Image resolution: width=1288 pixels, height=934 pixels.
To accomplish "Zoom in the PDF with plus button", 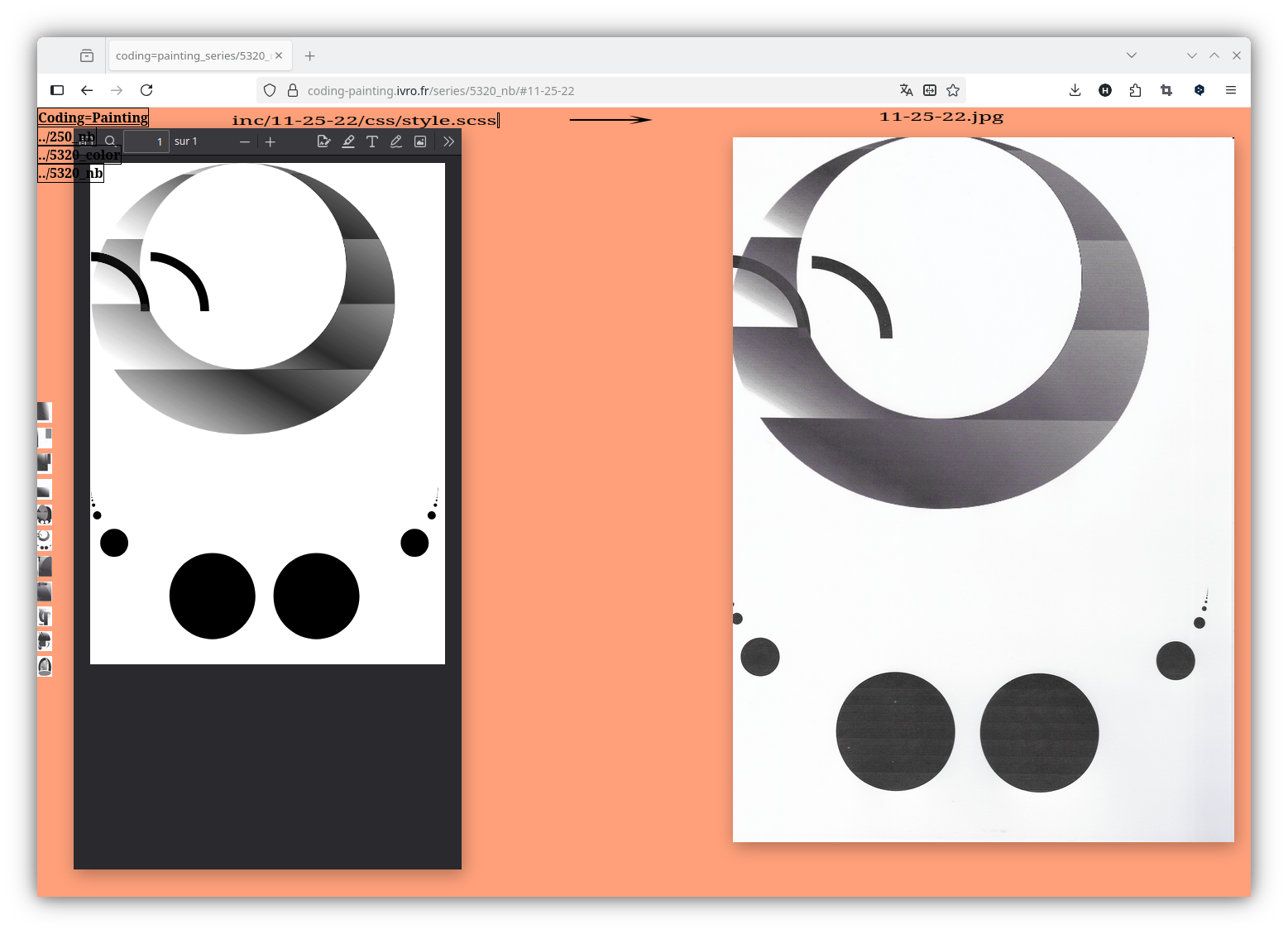I will click(x=271, y=141).
